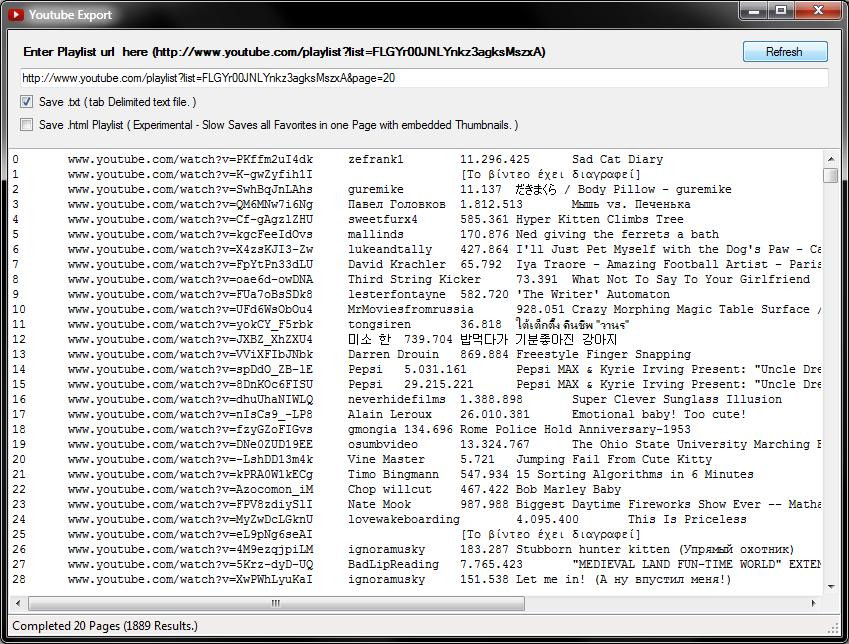Click the Completed 20 Pages status text
The height and width of the screenshot is (644, 849).
pos(105,626)
